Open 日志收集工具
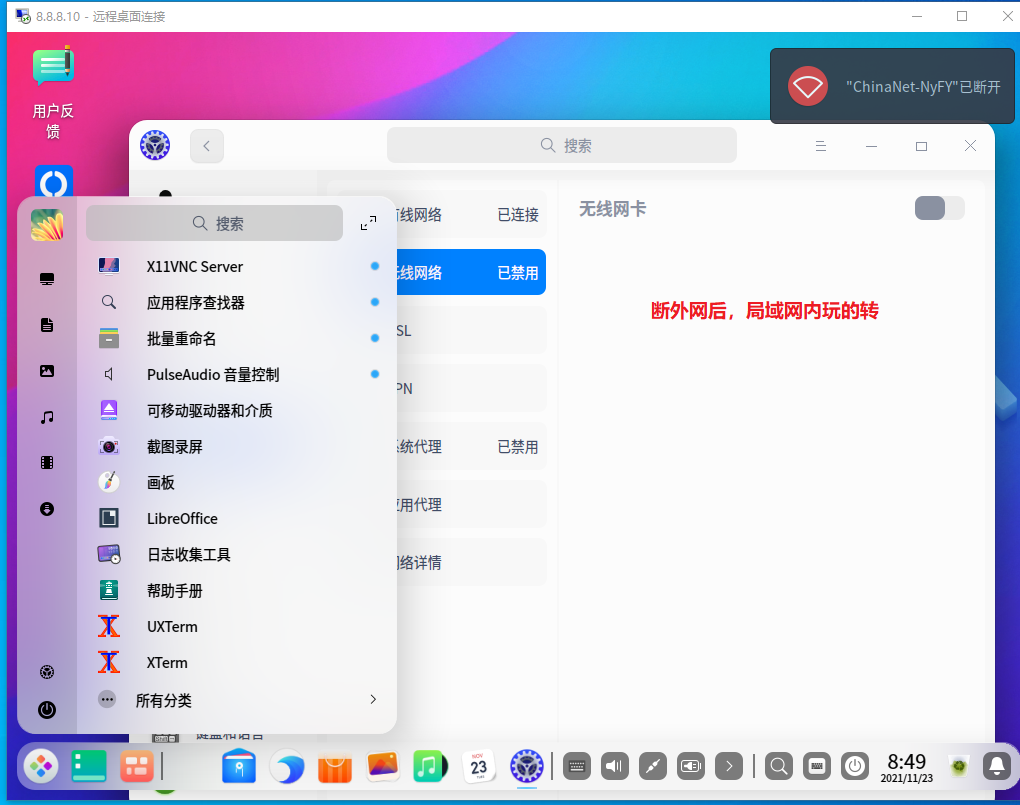Screen dimensions: 1020x805 click(x=238, y=554)
